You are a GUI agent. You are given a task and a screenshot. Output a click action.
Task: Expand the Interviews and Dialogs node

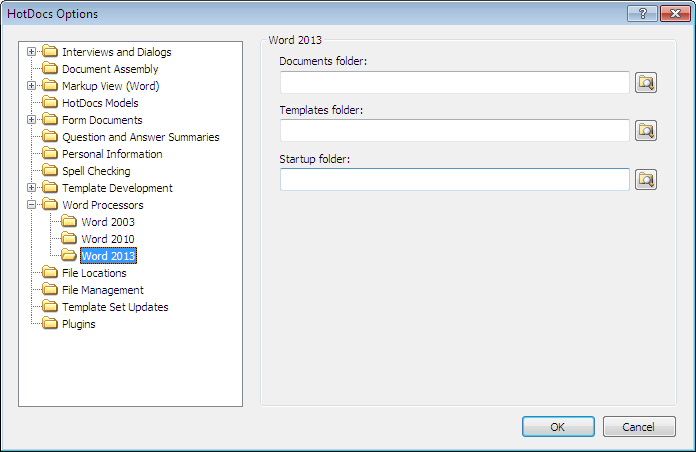coord(32,52)
